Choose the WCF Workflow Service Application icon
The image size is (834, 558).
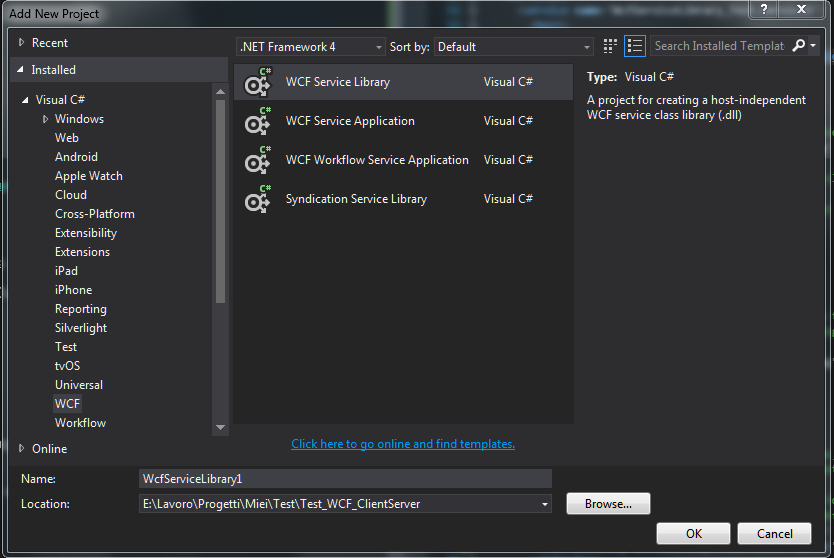point(258,160)
